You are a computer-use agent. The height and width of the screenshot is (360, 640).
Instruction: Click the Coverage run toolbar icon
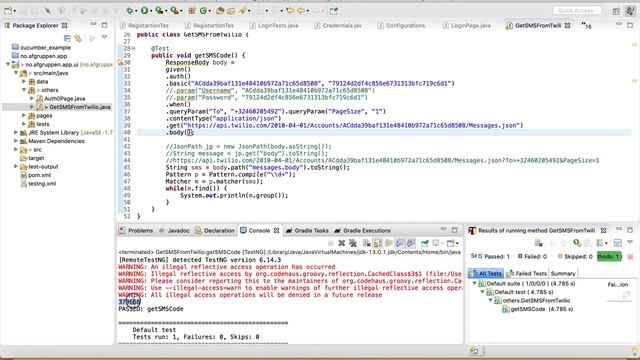click(x=159, y=11)
